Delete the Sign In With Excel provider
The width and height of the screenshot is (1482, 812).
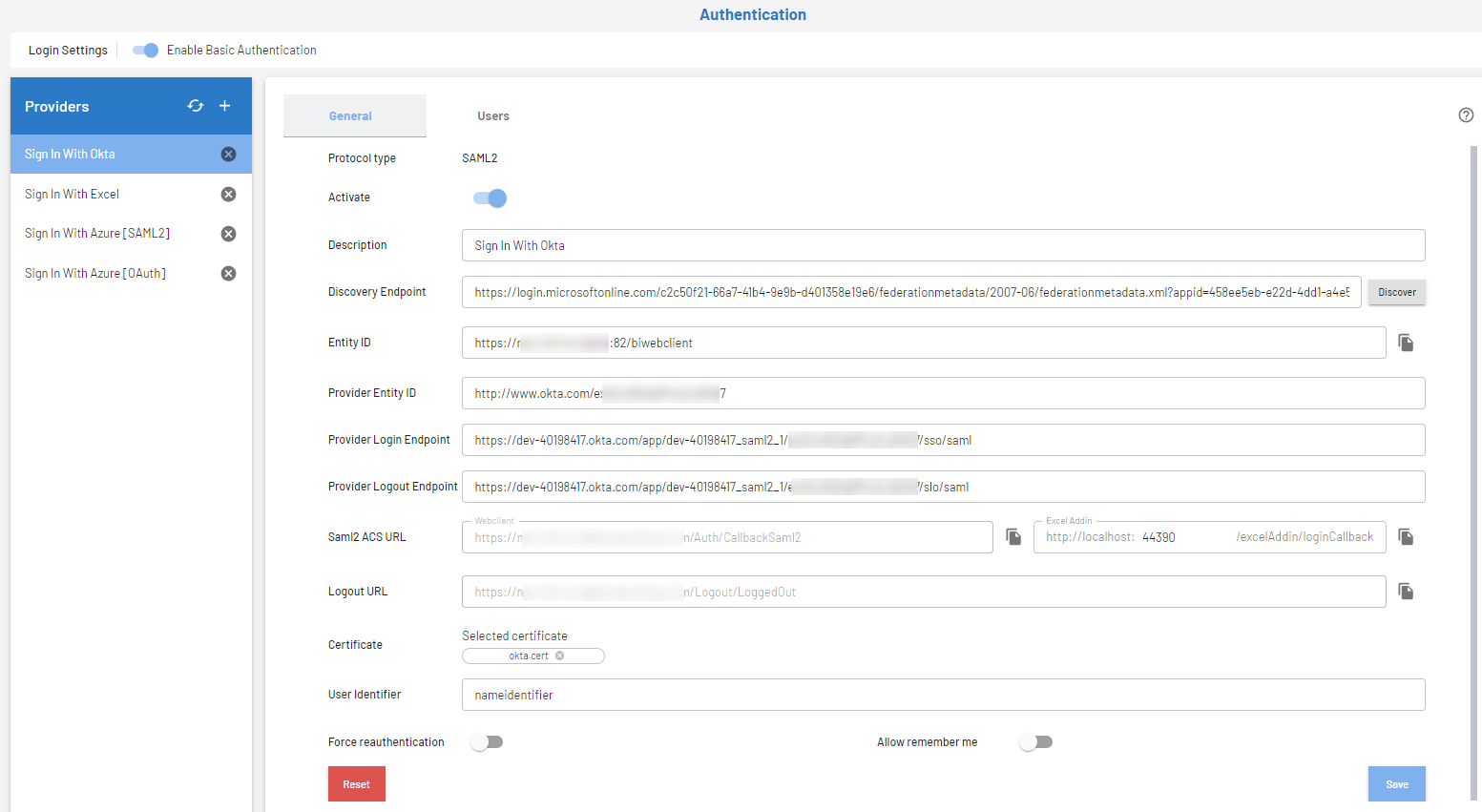click(x=228, y=194)
